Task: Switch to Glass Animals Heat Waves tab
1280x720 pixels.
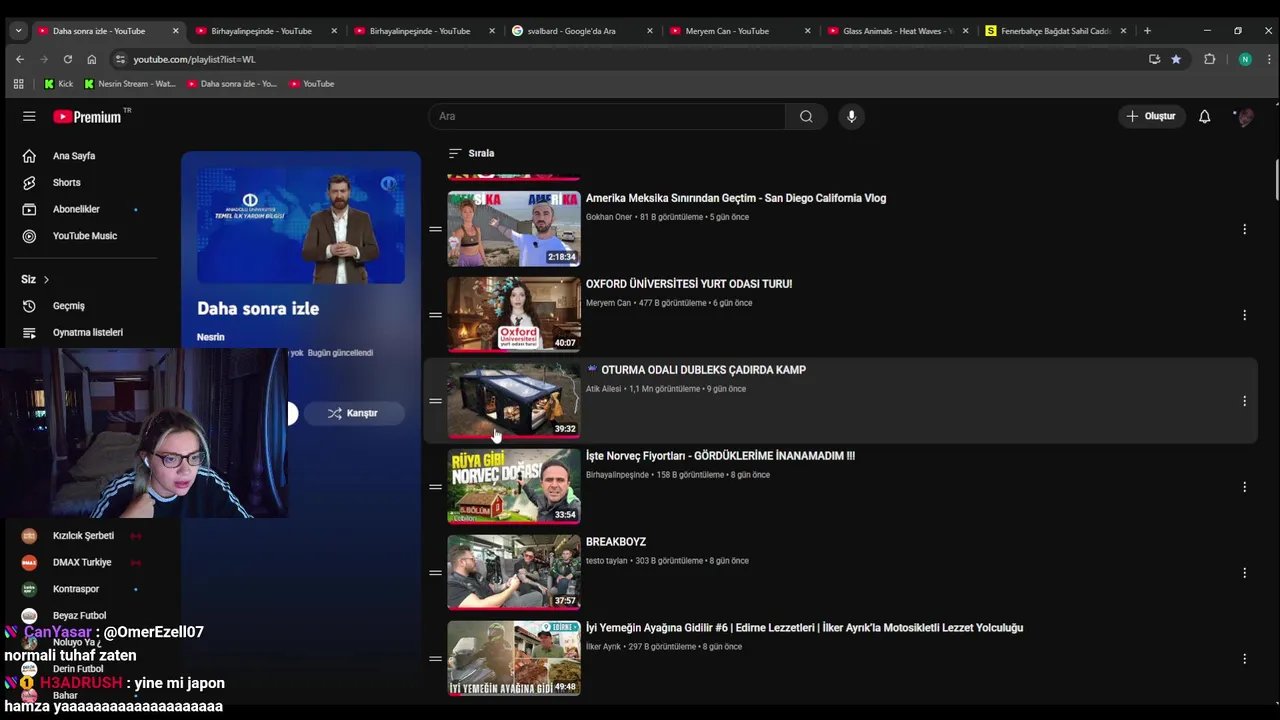Action: [x=896, y=31]
